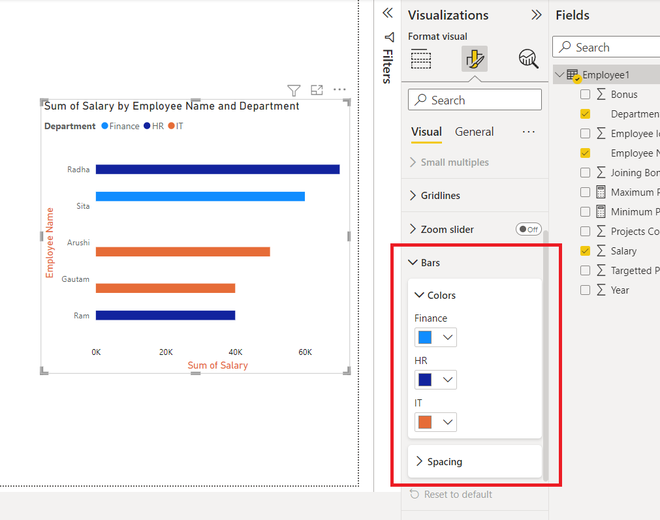The width and height of the screenshot is (660, 520).
Task: Click the sigma icon beside Salary
Action: click(601, 251)
